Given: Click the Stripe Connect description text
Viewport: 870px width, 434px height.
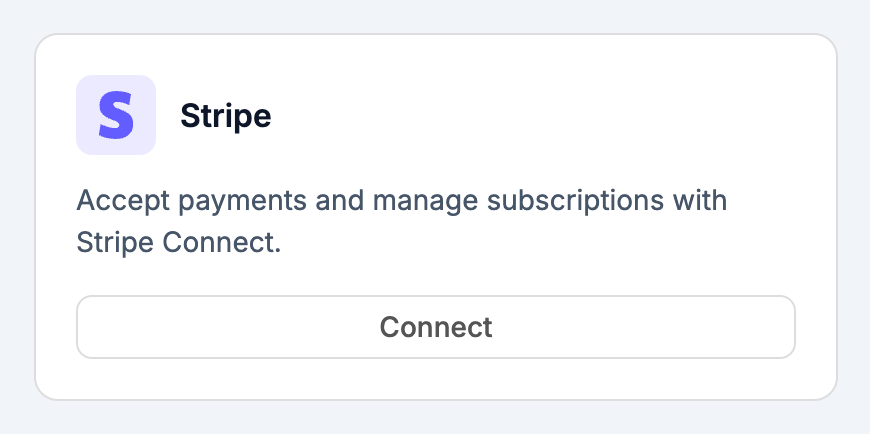Looking at the screenshot, I should tap(401, 221).
